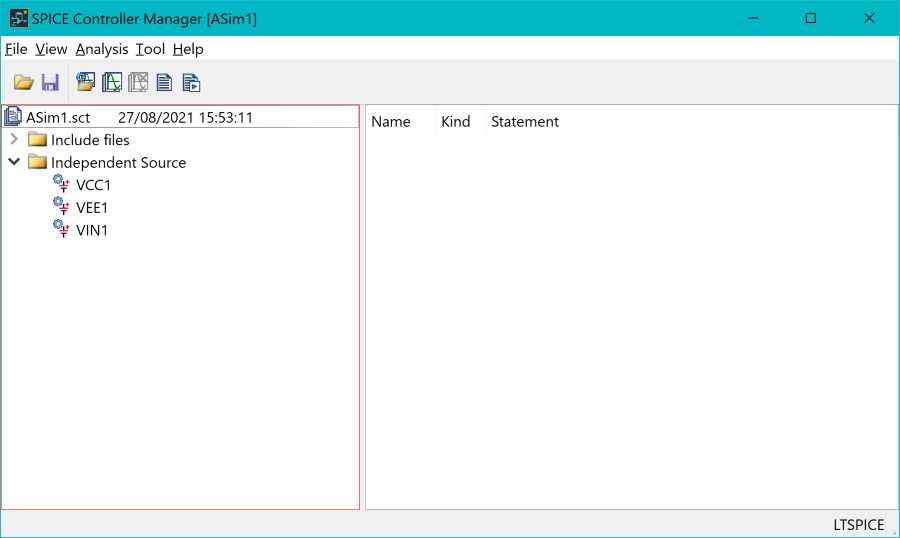This screenshot has height=538, width=900.
Task: Click the plain text document toolbar icon
Action: point(164,83)
